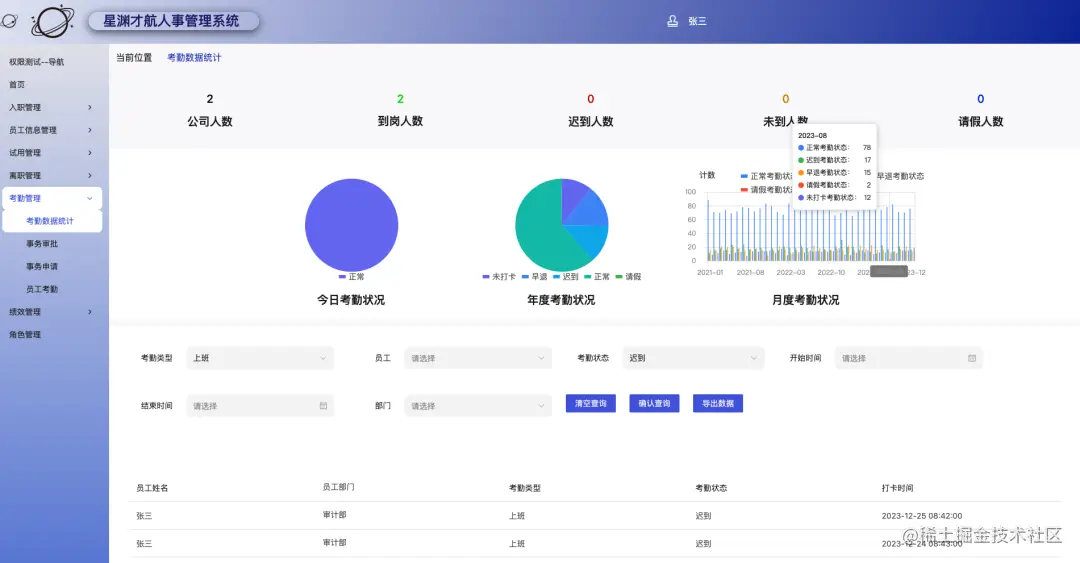Open calendar icon in 开始时间 field

(x=972, y=358)
